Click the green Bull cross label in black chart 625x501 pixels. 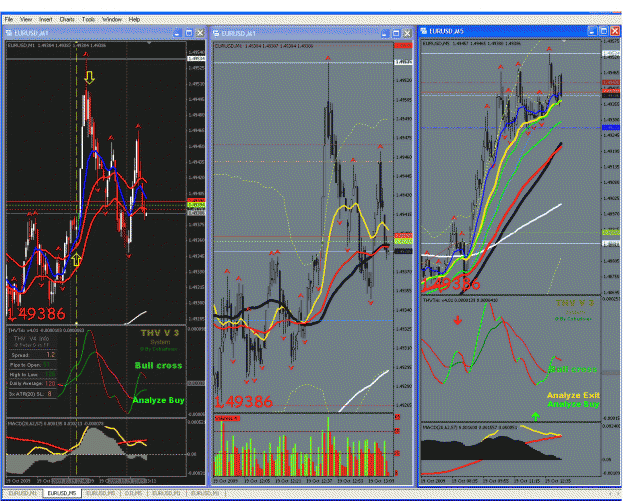click(158, 365)
